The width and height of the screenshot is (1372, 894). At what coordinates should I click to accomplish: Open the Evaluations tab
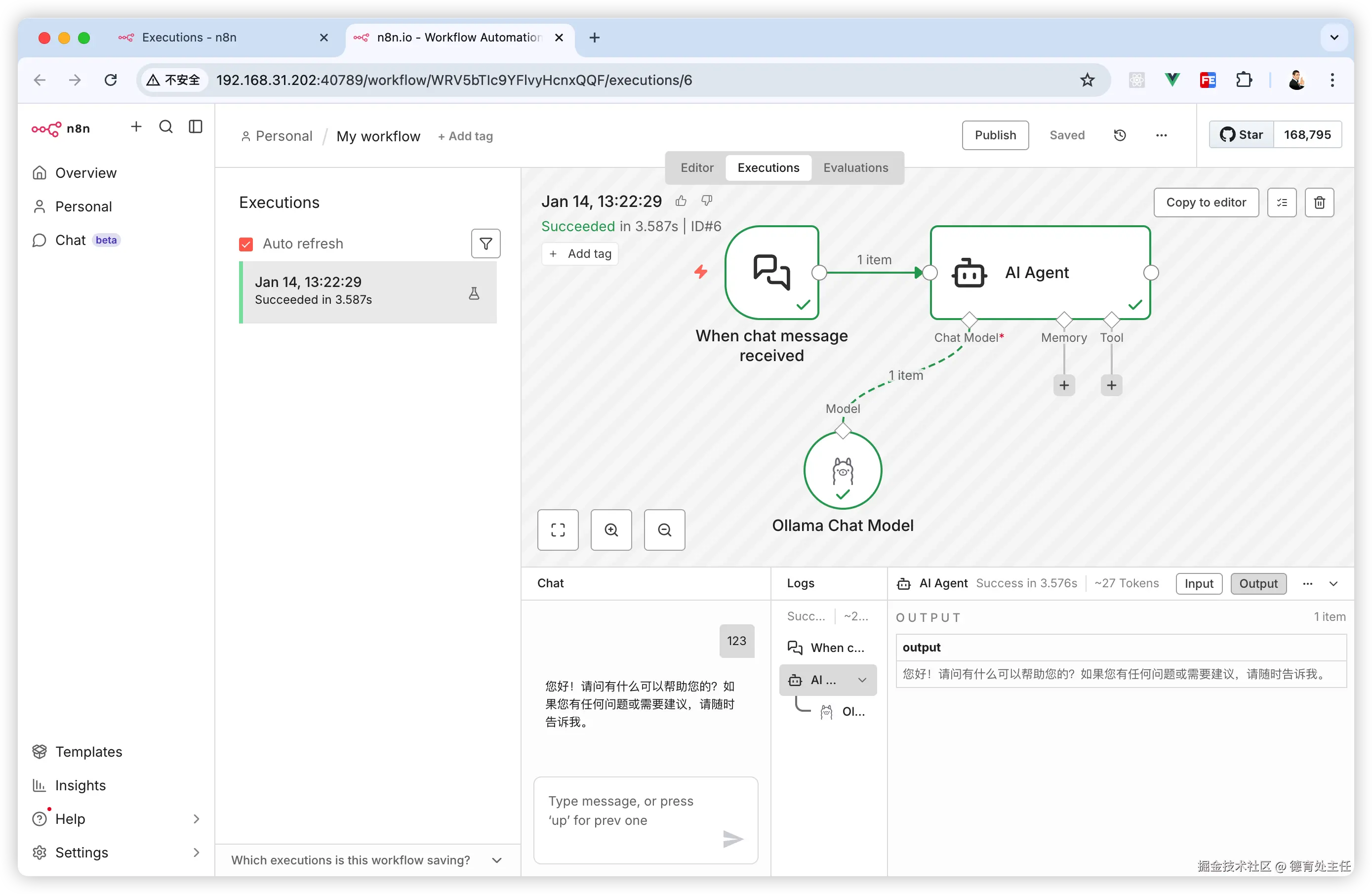855,168
